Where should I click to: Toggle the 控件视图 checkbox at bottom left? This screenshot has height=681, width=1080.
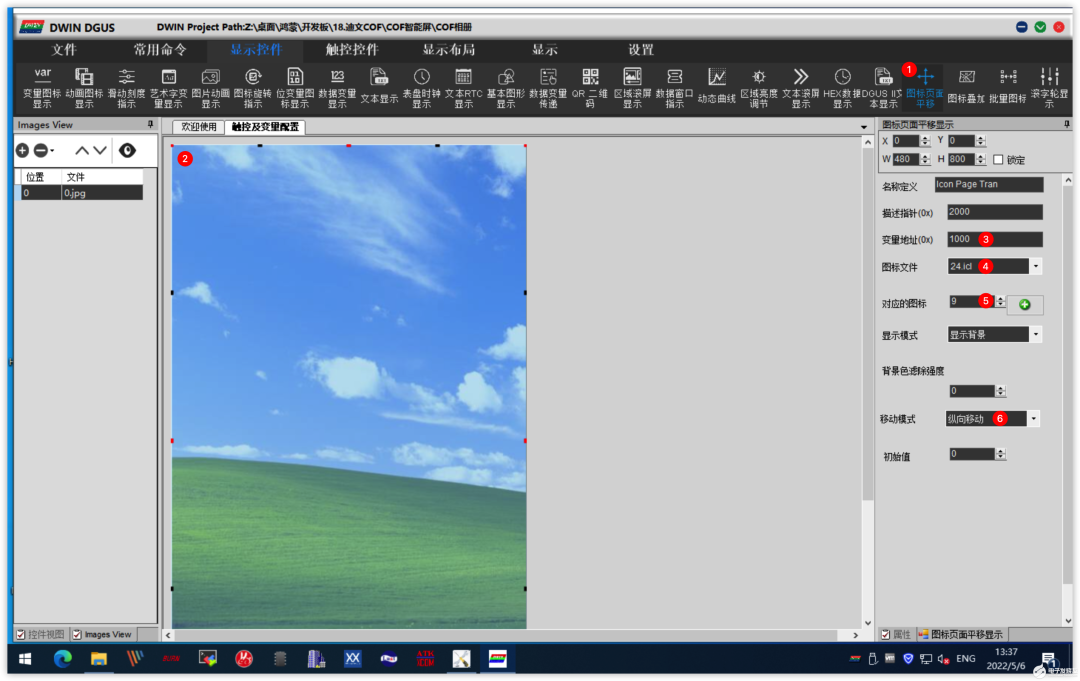click(x=20, y=634)
